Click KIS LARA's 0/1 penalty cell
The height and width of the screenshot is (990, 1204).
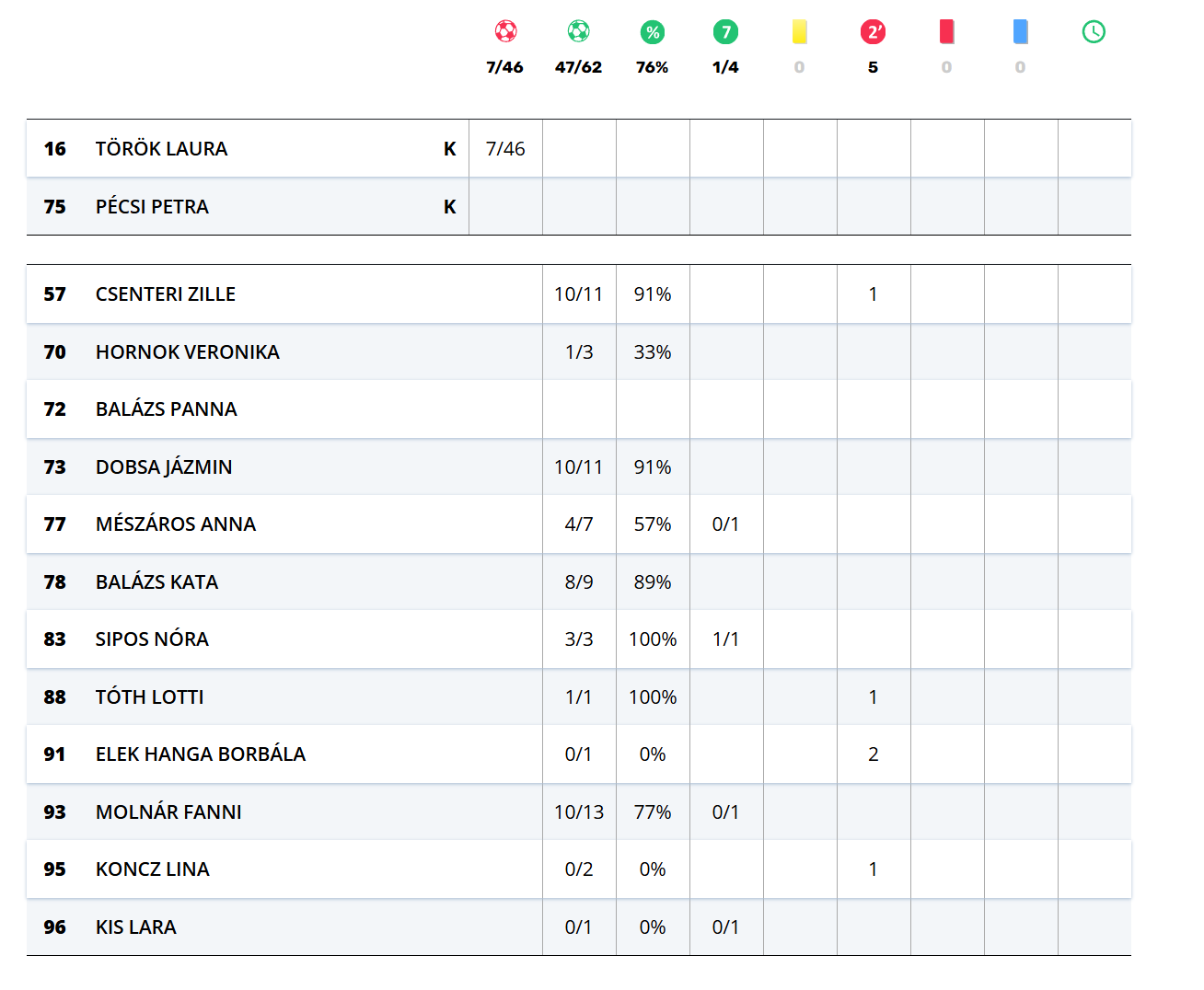point(725,927)
